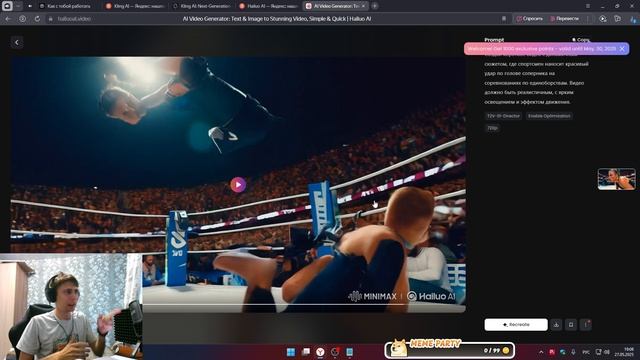
Task: Open Task View on taskbar
Action: coord(305,352)
